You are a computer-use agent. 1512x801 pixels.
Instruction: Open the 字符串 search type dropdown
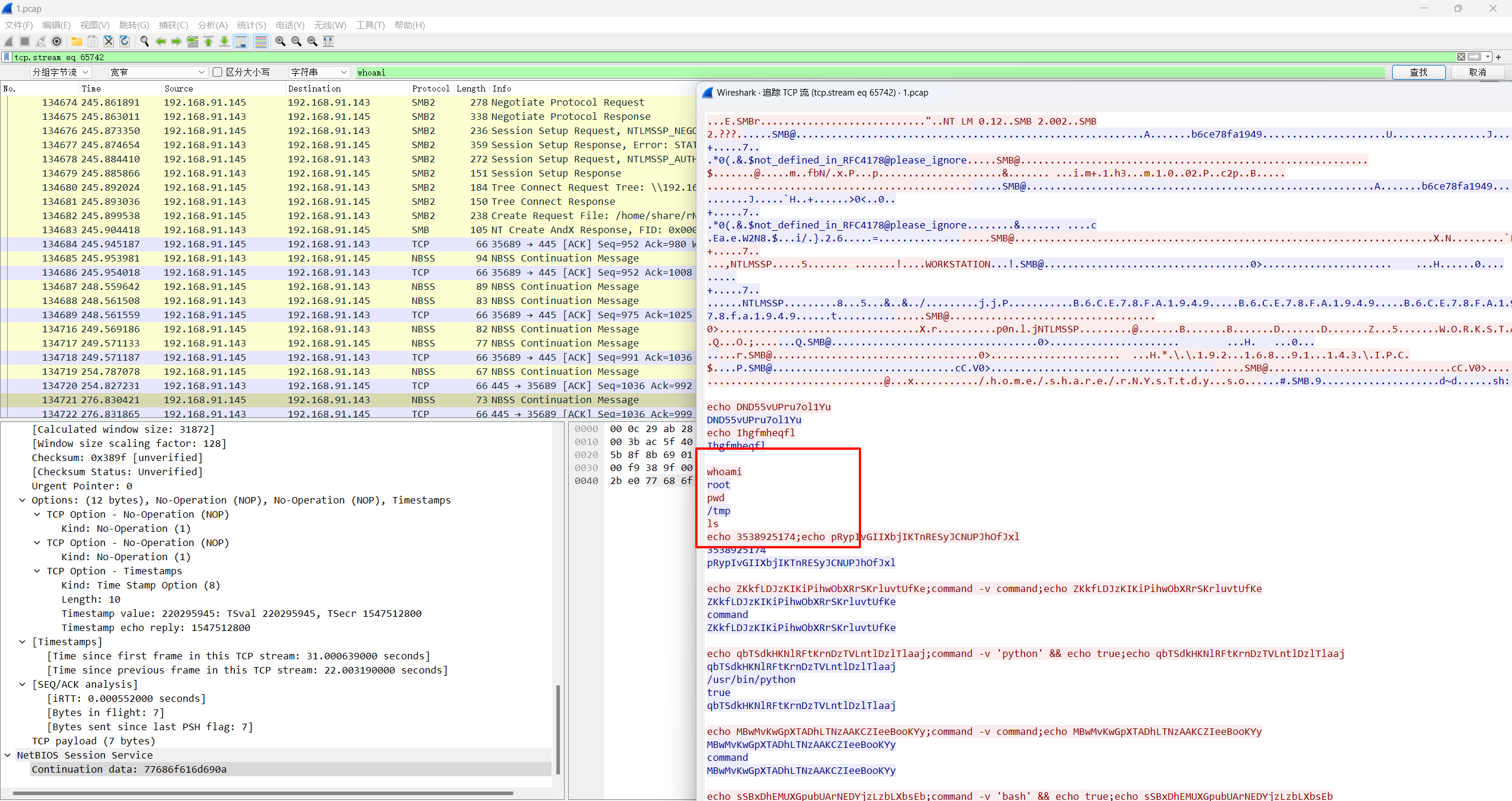tap(320, 72)
